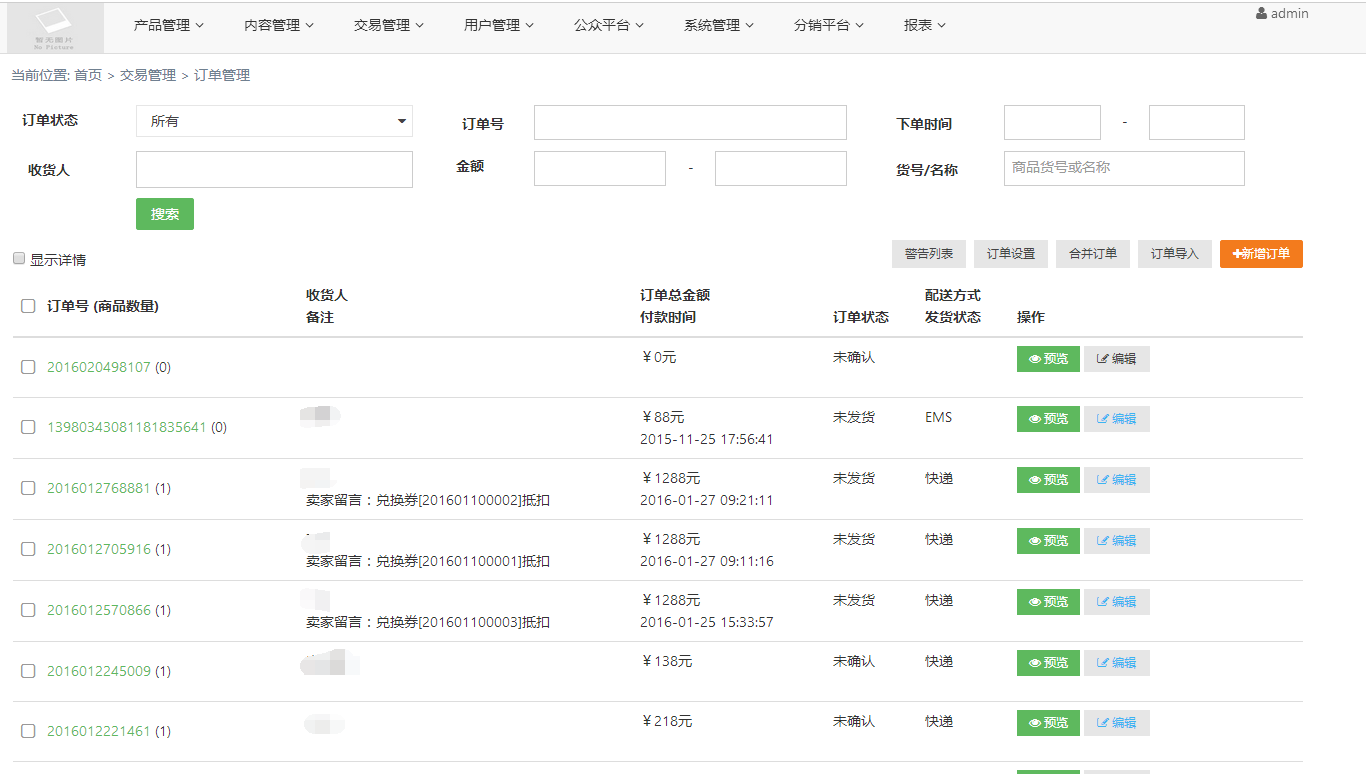
Task: Click 编辑 for order 2016012768881
Action: (1117, 480)
